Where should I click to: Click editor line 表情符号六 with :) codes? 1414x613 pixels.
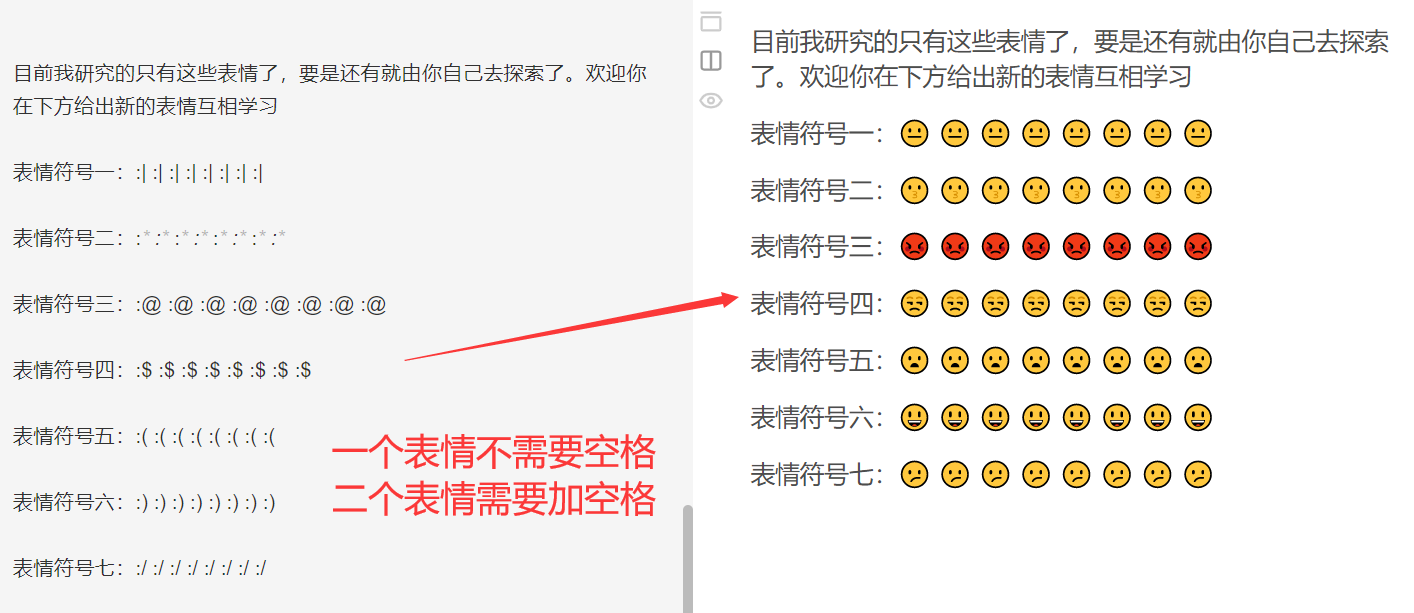pyautogui.click(x=144, y=503)
